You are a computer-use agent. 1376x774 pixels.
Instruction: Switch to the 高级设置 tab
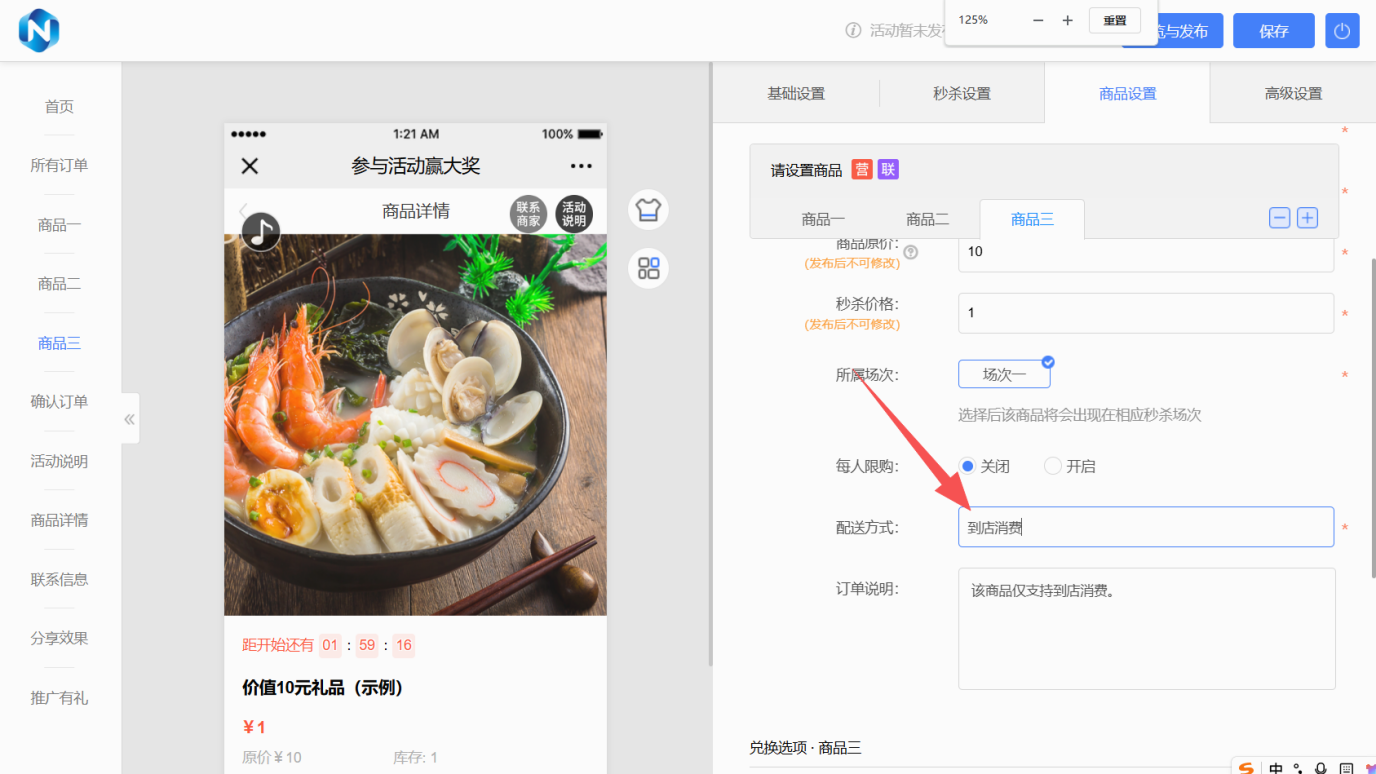pos(1293,93)
